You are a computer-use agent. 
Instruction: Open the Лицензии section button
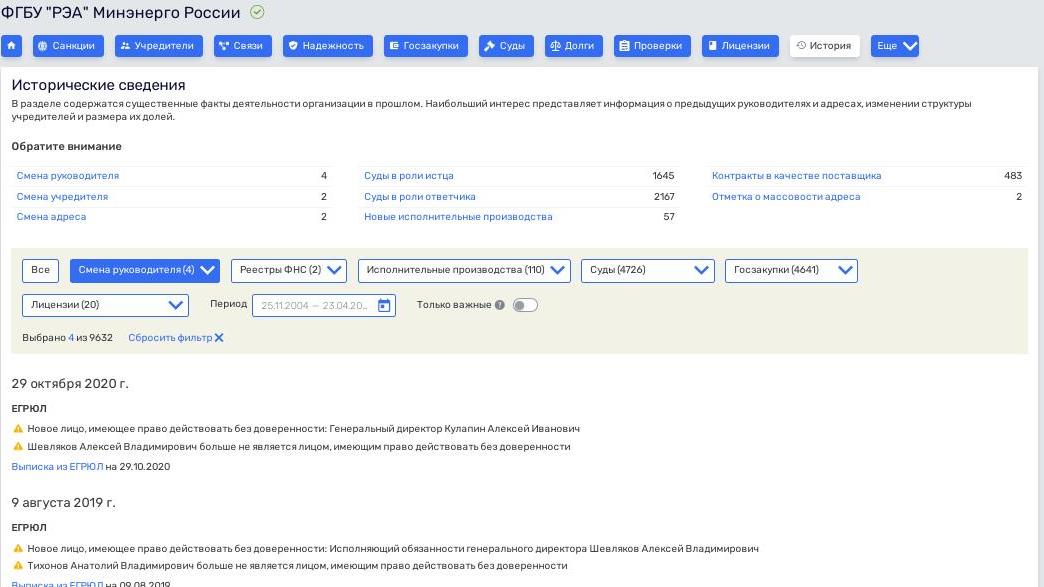point(739,46)
